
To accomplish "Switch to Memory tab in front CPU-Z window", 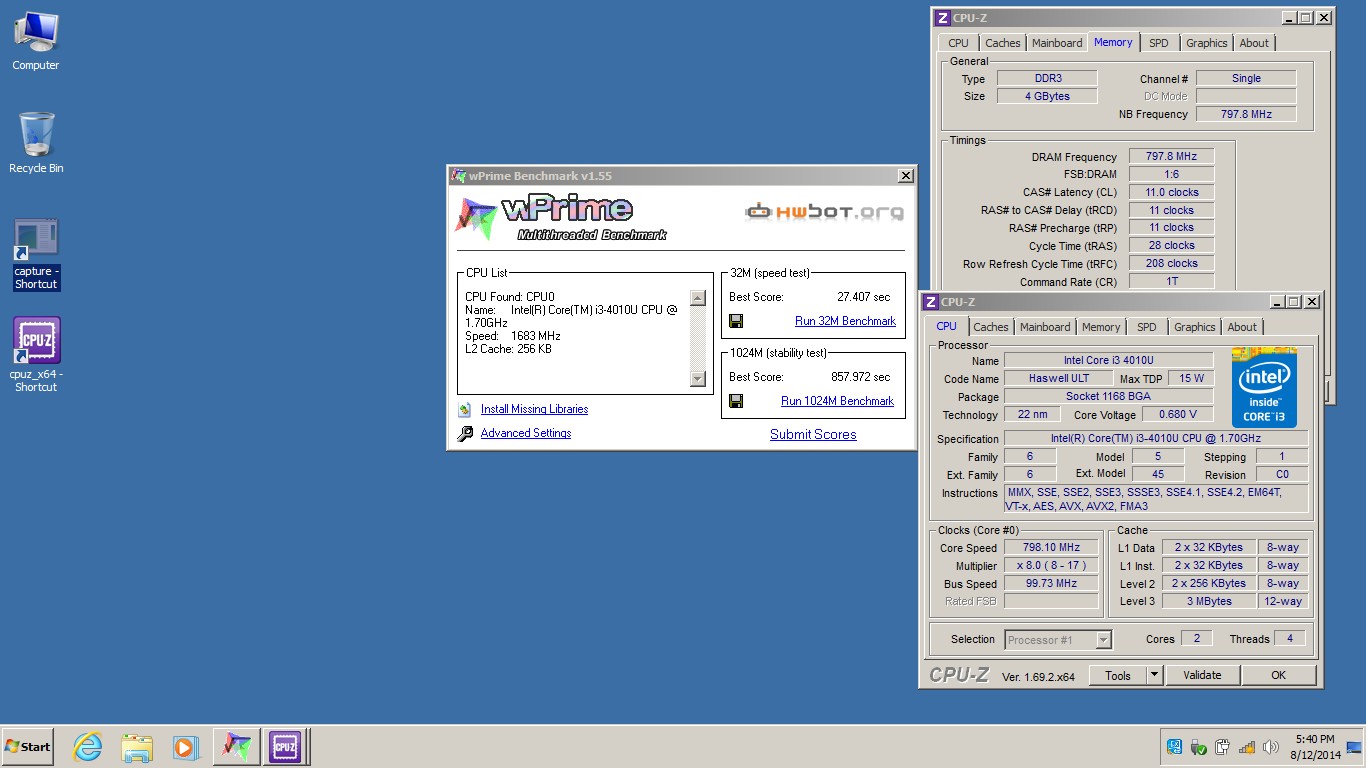I will 1101,327.
